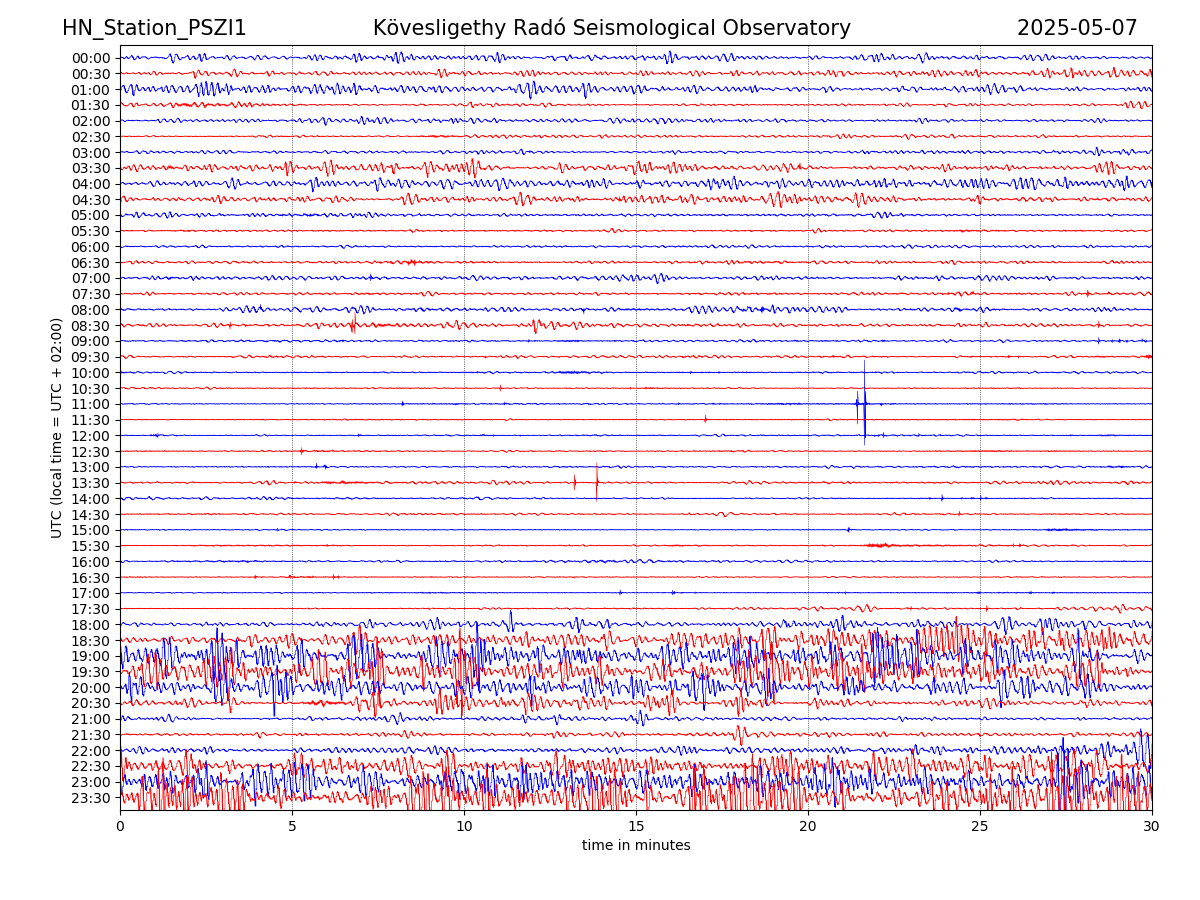The height and width of the screenshot is (900, 1200).
Task: Click the 12:00 row label
Action: point(91,436)
